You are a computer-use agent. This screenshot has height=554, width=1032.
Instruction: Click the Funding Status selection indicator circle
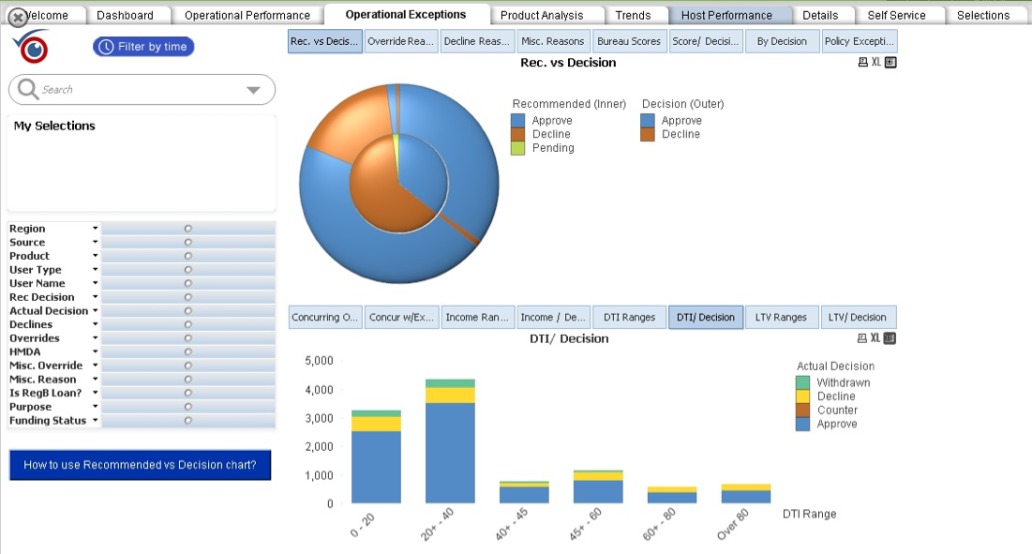point(188,421)
